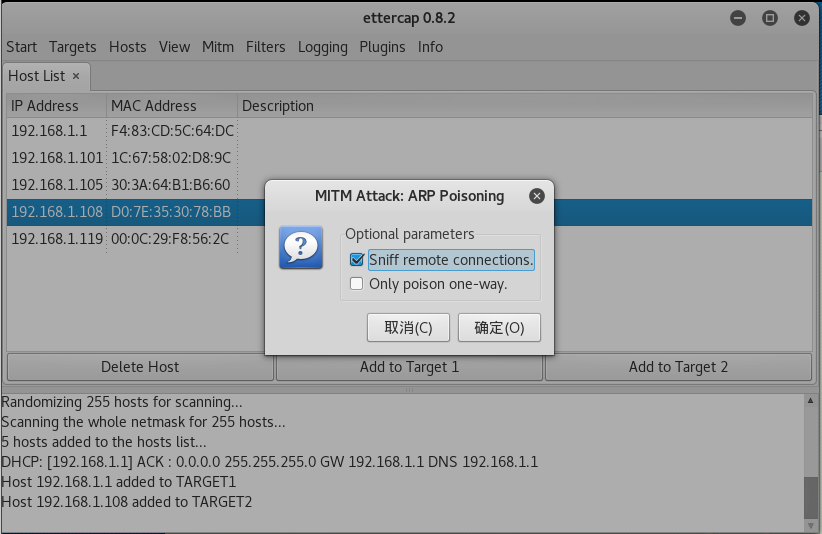
Task: Click log line 'Host 192.168.1.108 added to TARGET2'
Action: [126, 502]
